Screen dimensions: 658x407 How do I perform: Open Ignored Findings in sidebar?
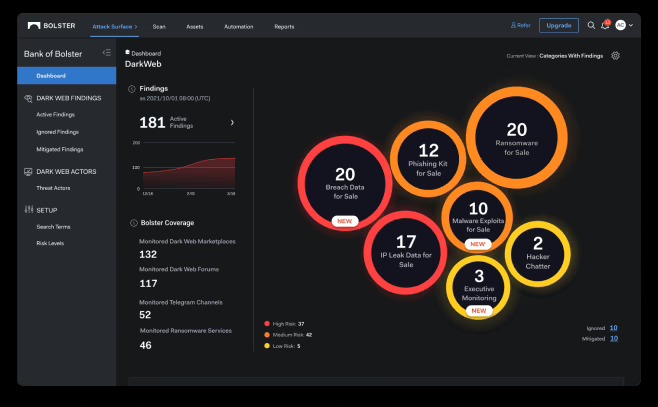(x=57, y=132)
